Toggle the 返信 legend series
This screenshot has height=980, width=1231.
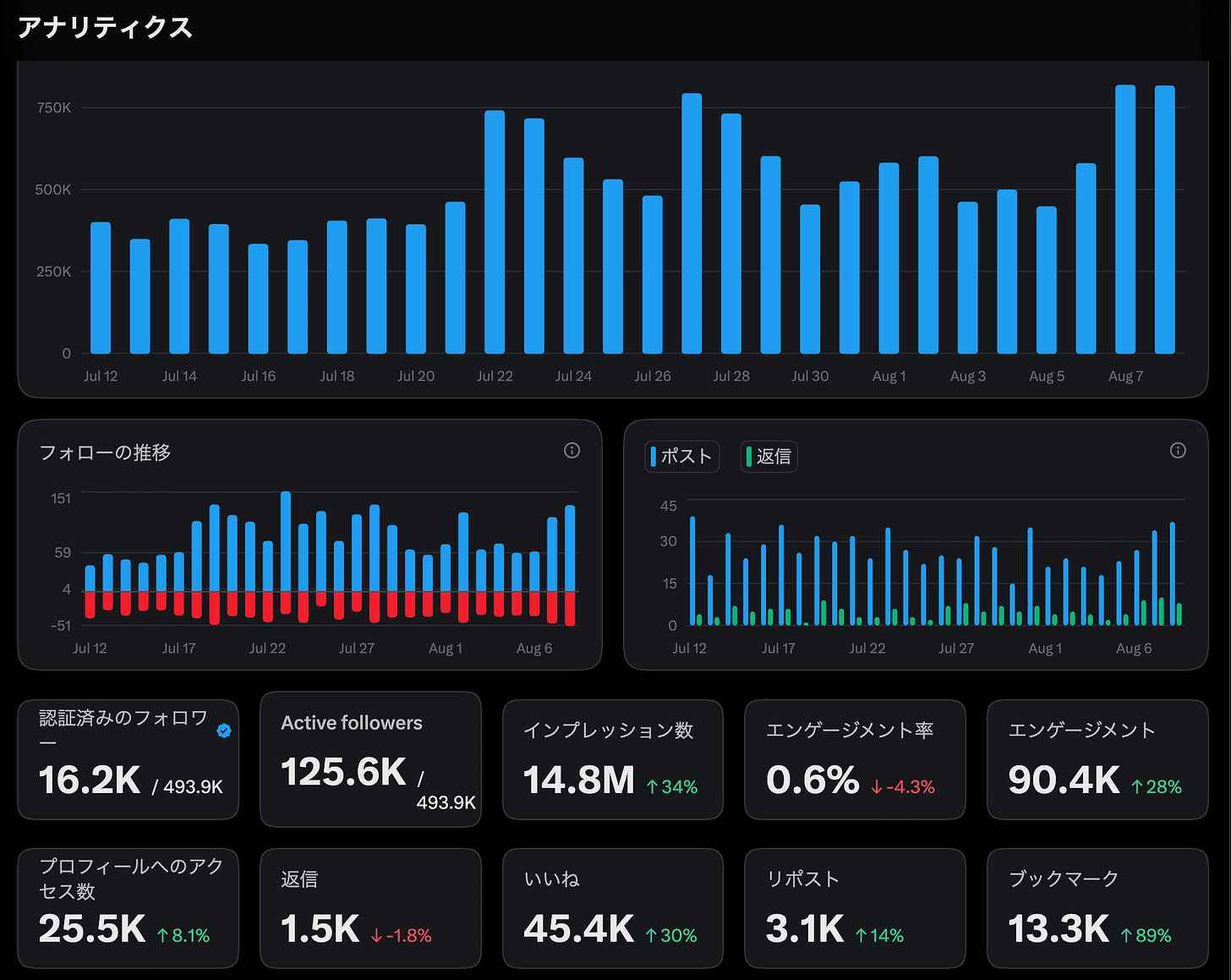tap(769, 457)
